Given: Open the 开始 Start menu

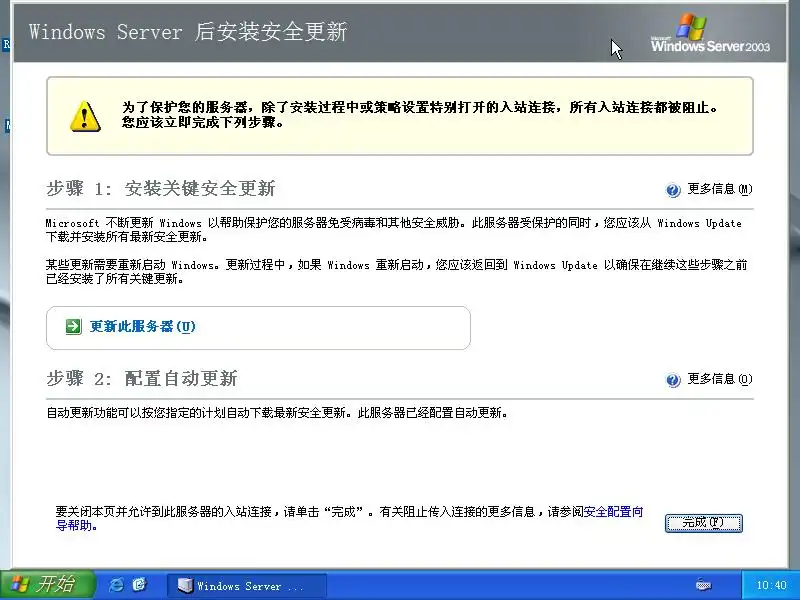Looking at the screenshot, I should pyautogui.click(x=47, y=584).
